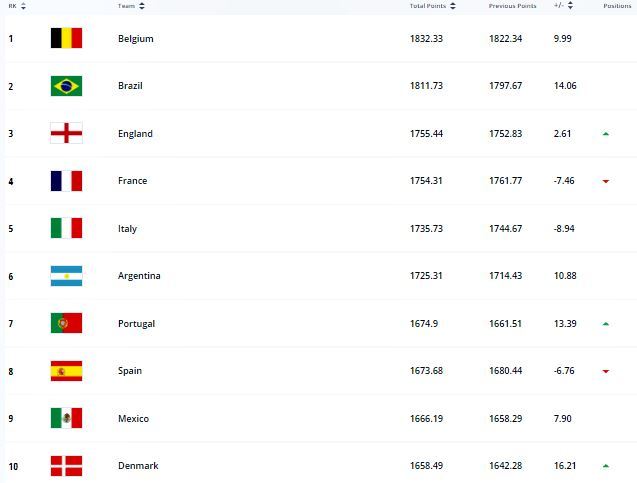The width and height of the screenshot is (637, 483).
Task: Click Brazil's total points value 1811.73
Action: [426, 86]
